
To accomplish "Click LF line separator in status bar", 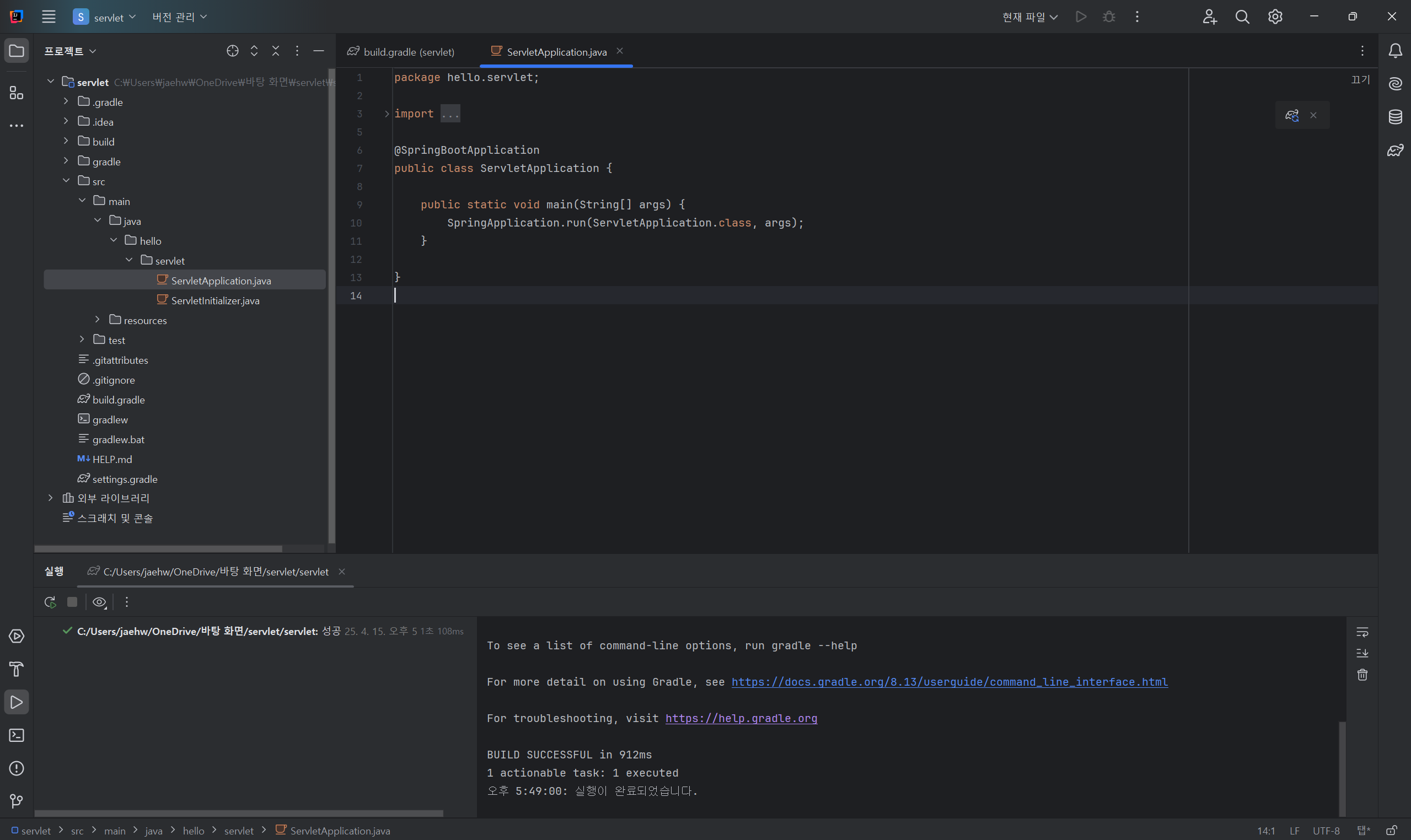I will point(1294,831).
